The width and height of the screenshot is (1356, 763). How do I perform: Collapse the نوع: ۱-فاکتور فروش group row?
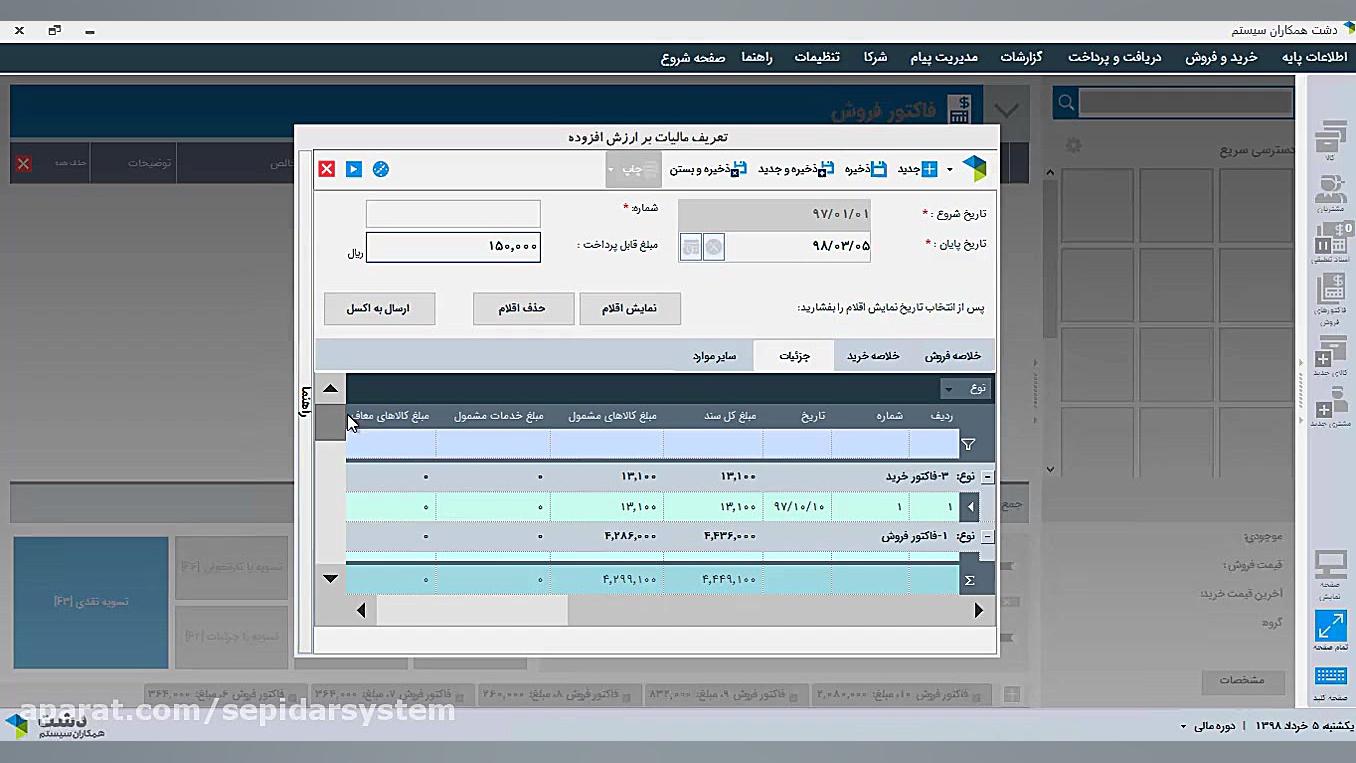tap(986, 536)
